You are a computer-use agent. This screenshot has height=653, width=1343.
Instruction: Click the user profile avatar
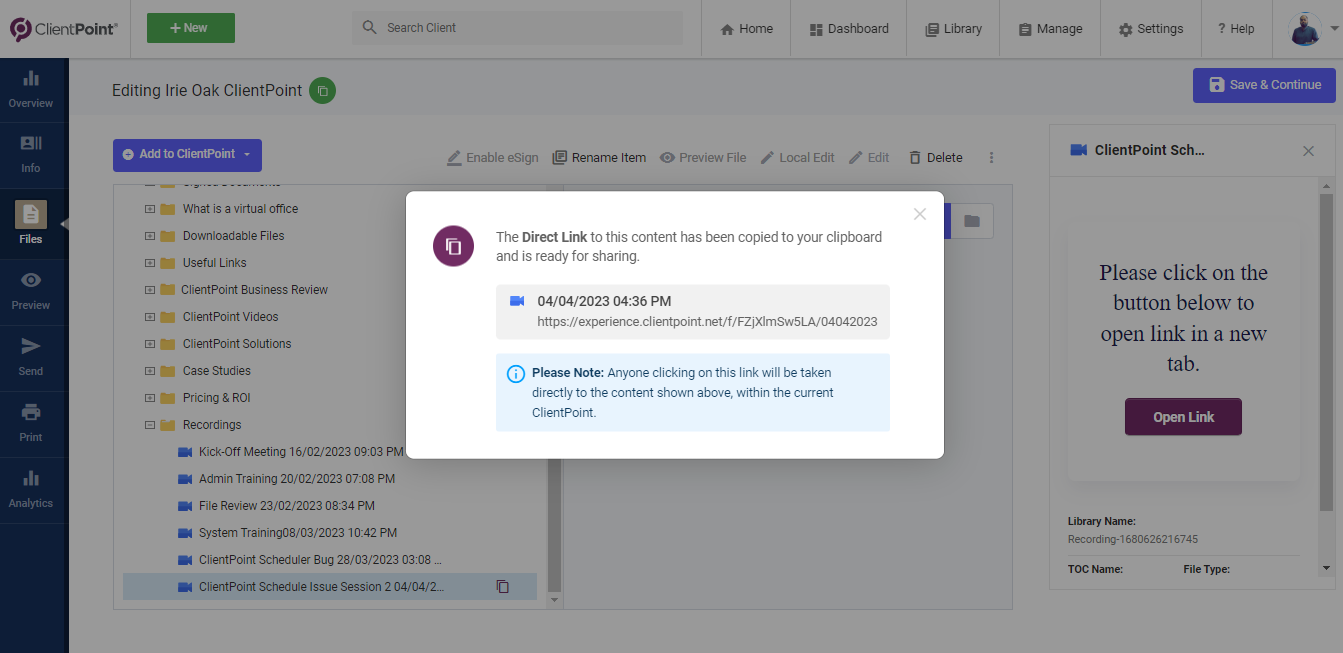click(1304, 28)
